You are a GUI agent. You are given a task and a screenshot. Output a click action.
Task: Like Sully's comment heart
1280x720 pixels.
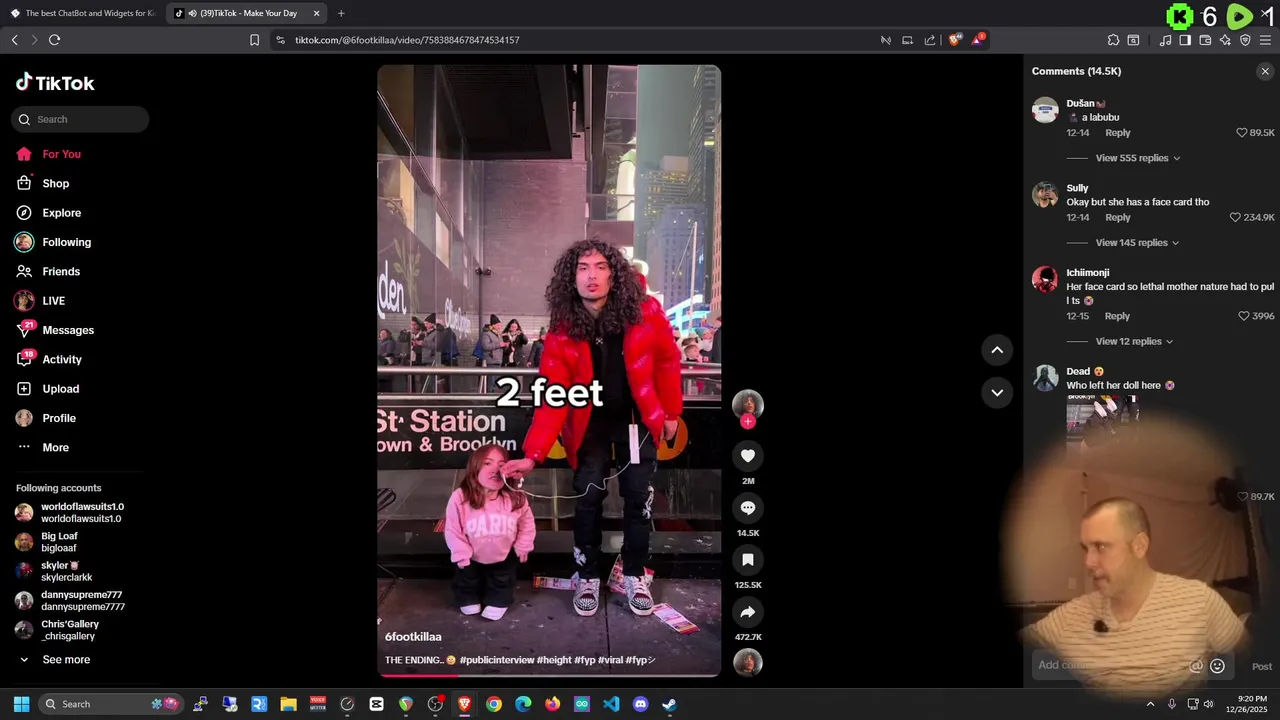[x=1235, y=217]
